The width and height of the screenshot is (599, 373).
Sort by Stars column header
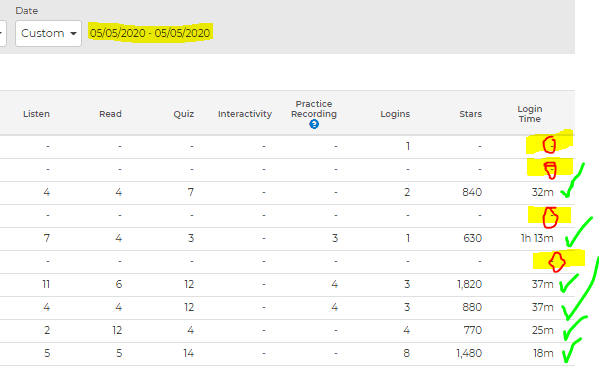[471, 114]
